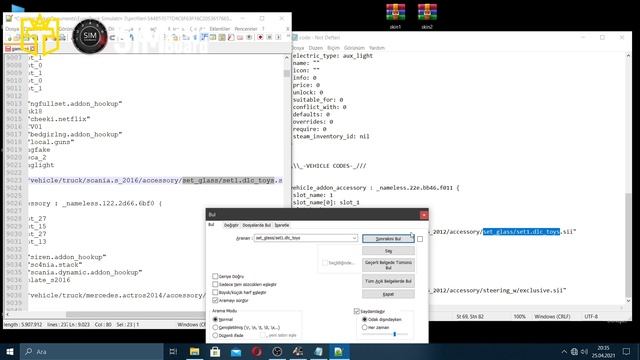Open Mail app from the taskbar
640x360 pixels.
pyautogui.click(x=236, y=351)
